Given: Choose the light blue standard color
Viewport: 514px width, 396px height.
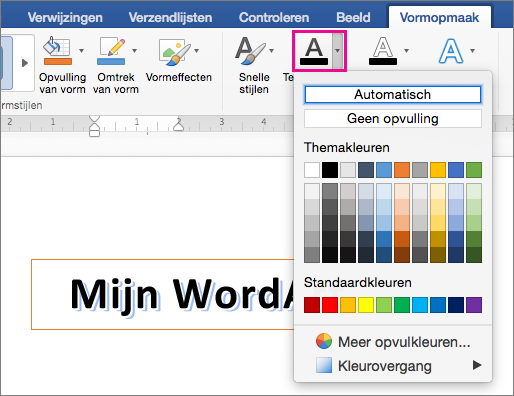Looking at the screenshot, I should pyautogui.click(x=420, y=305).
